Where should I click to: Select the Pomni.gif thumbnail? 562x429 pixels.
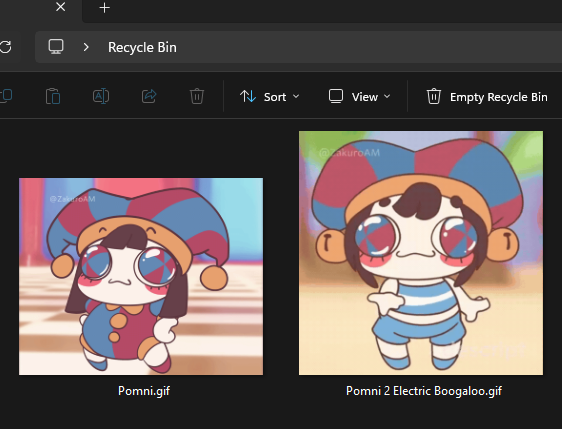[x=141, y=276]
